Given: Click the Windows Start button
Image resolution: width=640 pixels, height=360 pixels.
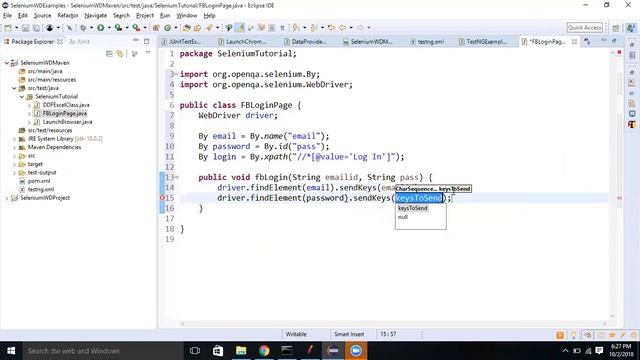Looking at the screenshot, I should coord(11,351).
